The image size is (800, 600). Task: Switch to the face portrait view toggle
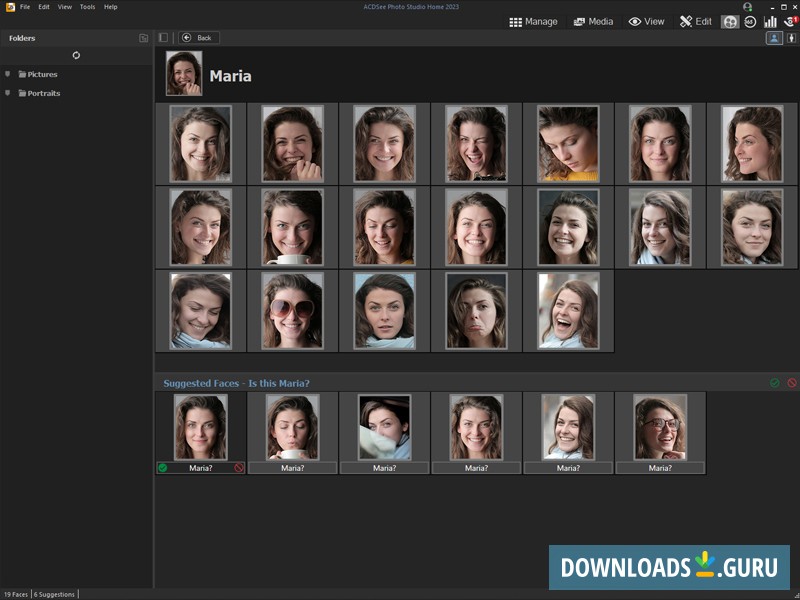click(774, 38)
